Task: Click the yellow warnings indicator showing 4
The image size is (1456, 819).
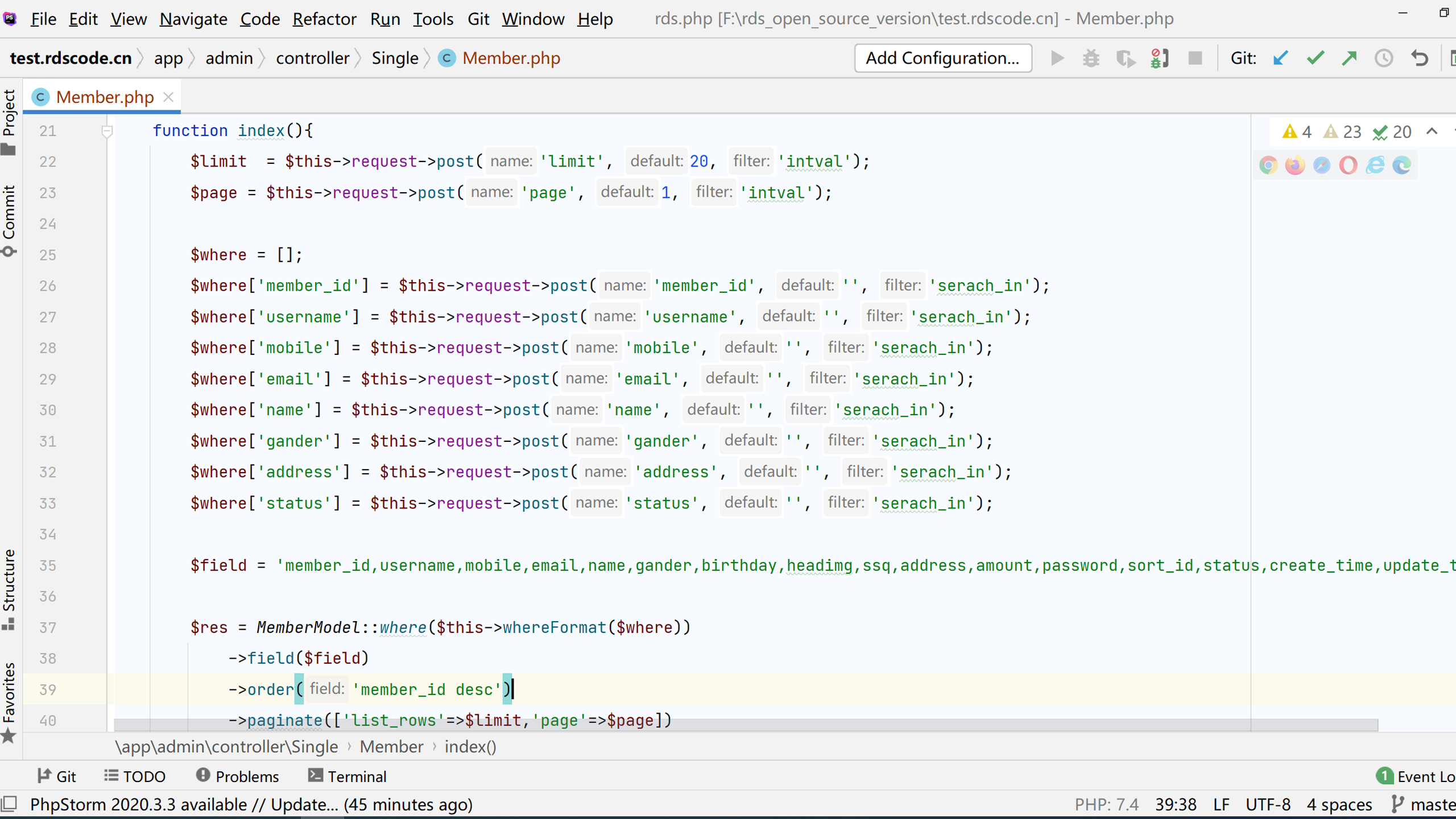Action: (x=1297, y=132)
